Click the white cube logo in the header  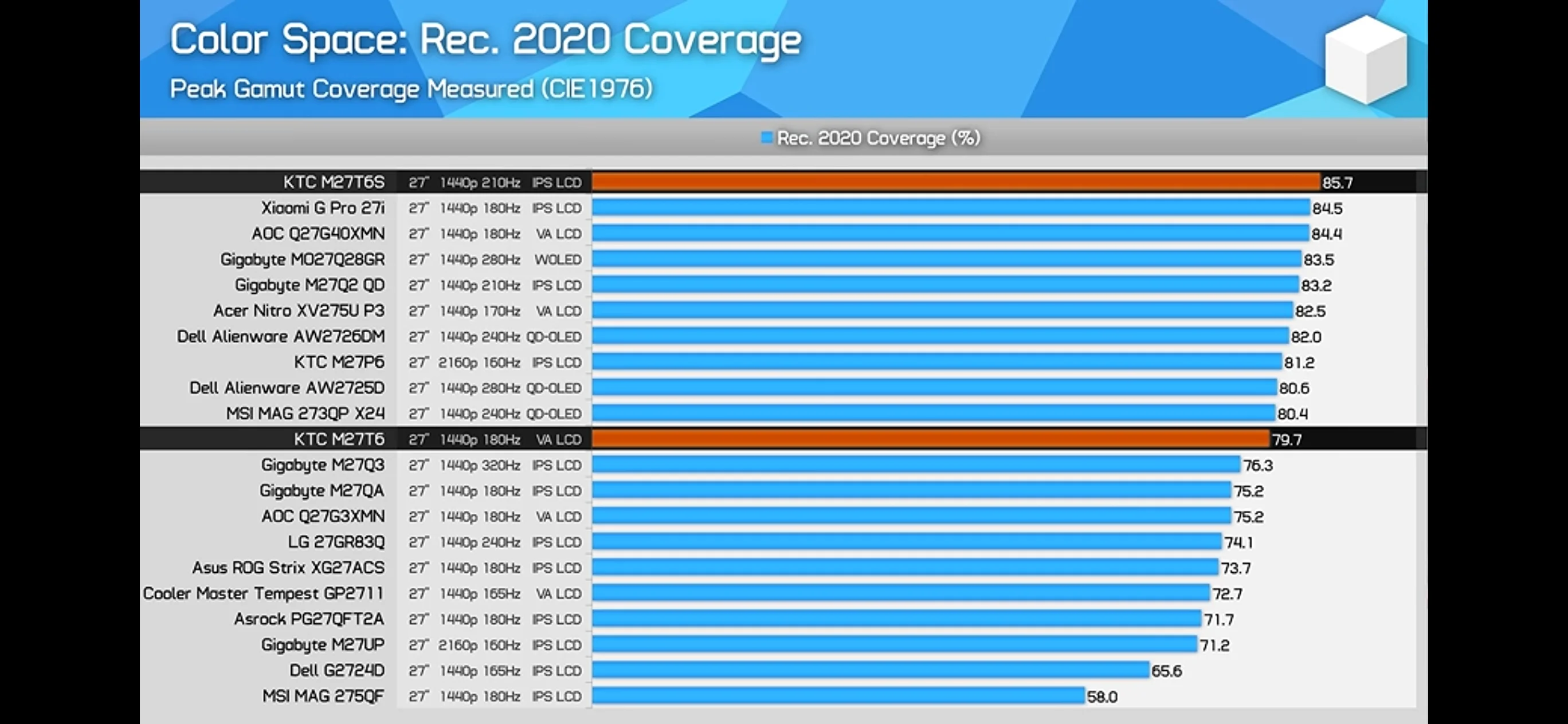point(1366,60)
